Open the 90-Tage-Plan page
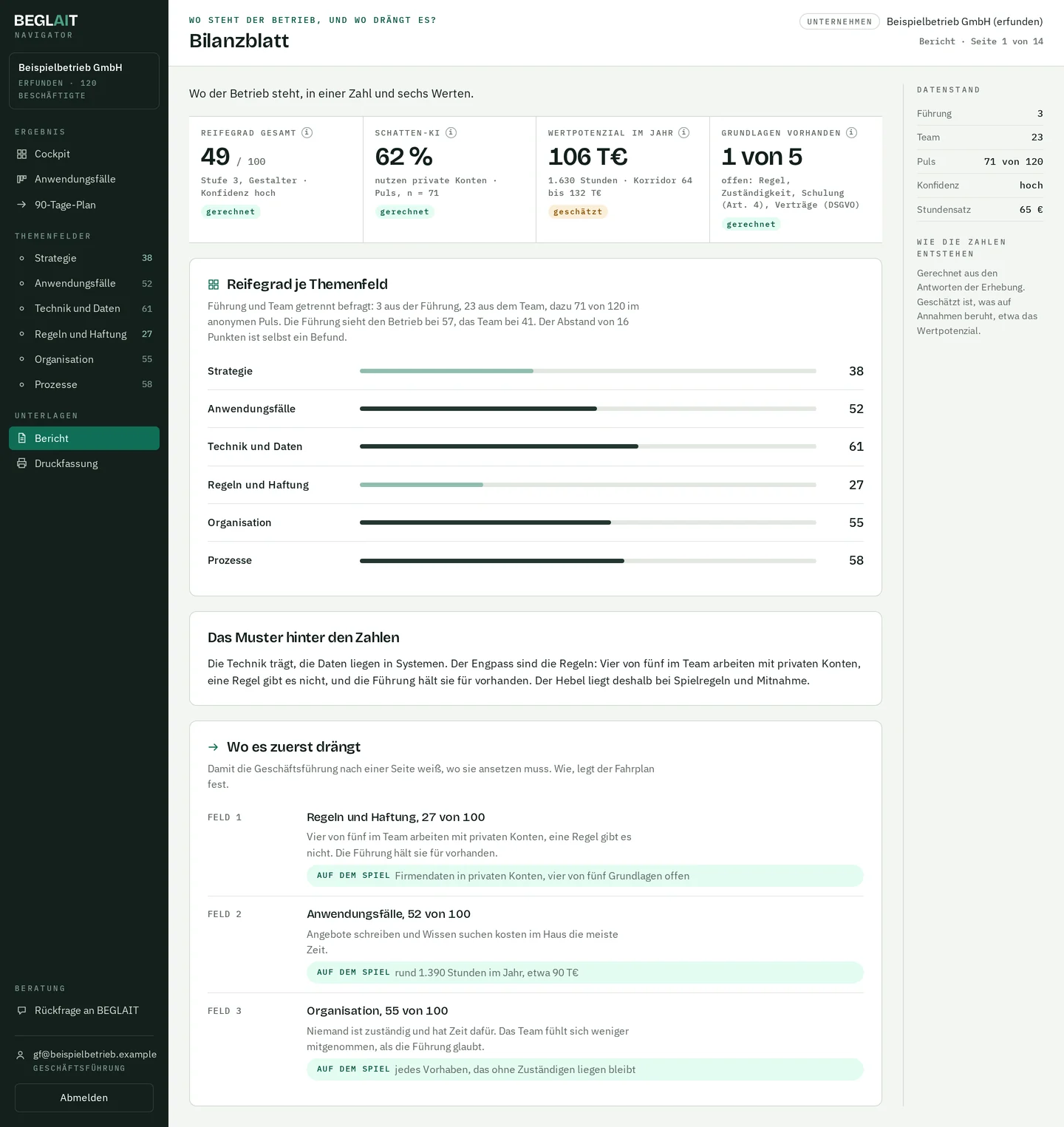This screenshot has height=1127, width=1064. pyautogui.click(x=84, y=205)
